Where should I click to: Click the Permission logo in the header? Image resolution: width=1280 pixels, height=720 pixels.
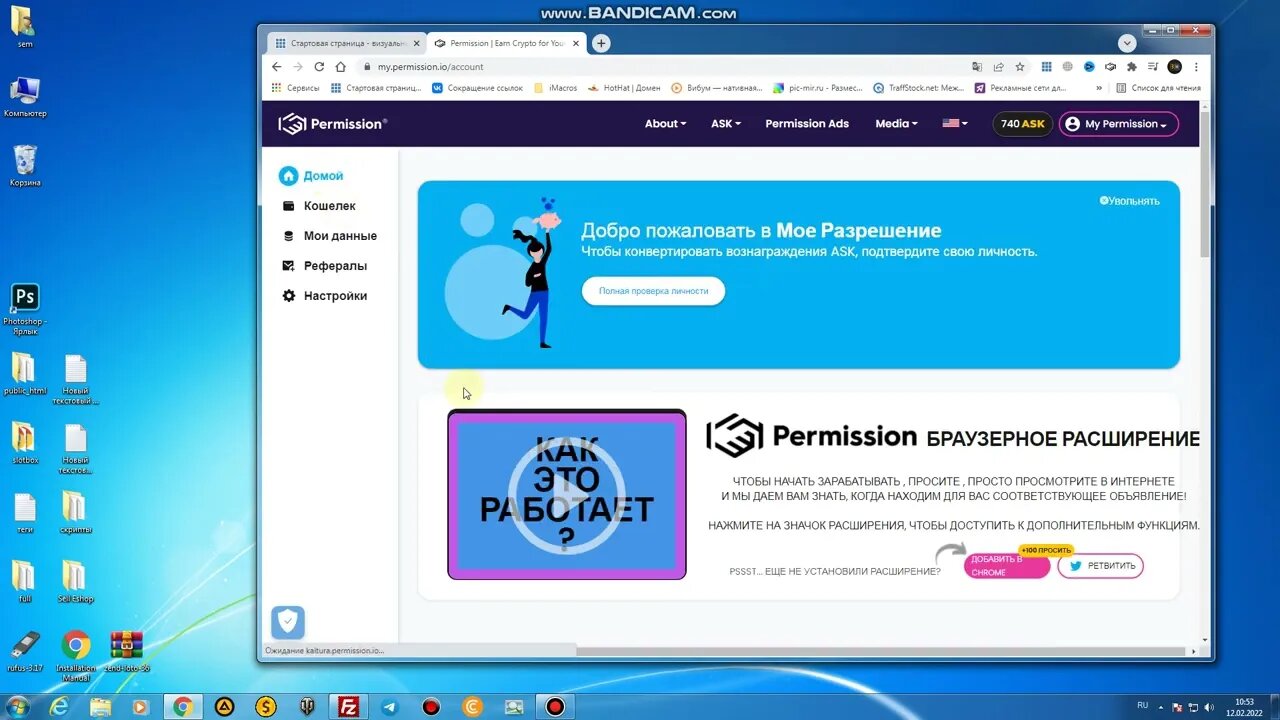point(332,124)
